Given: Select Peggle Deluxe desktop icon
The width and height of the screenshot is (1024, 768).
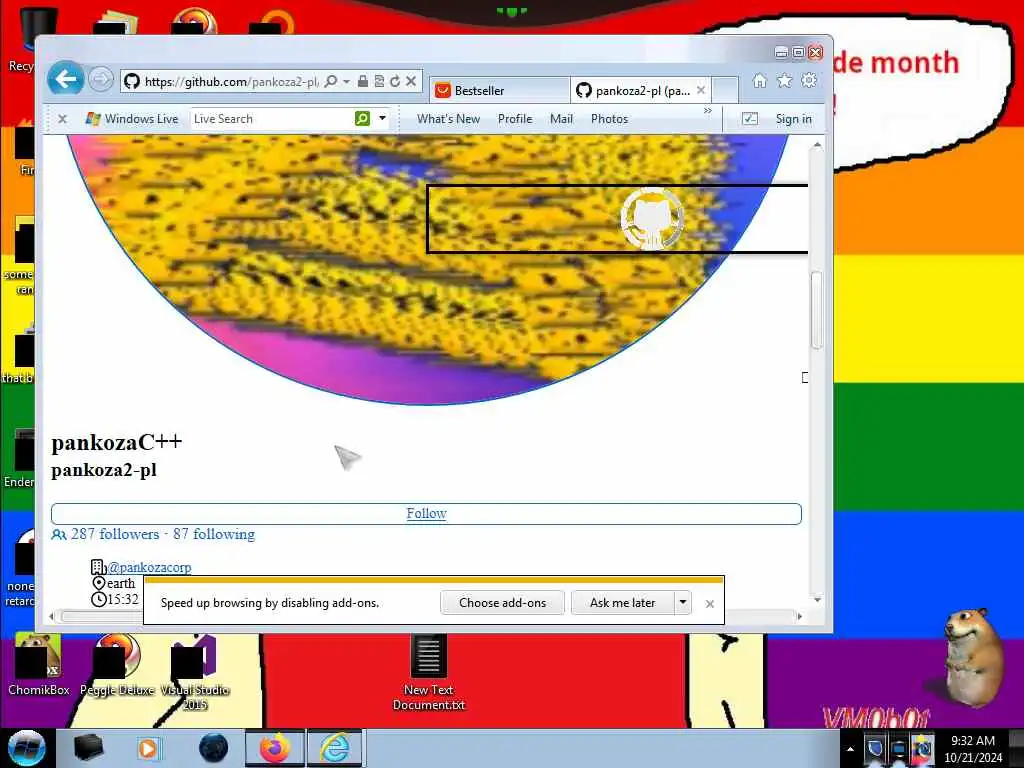Looking at the screenshot, I should coord(117,664).
